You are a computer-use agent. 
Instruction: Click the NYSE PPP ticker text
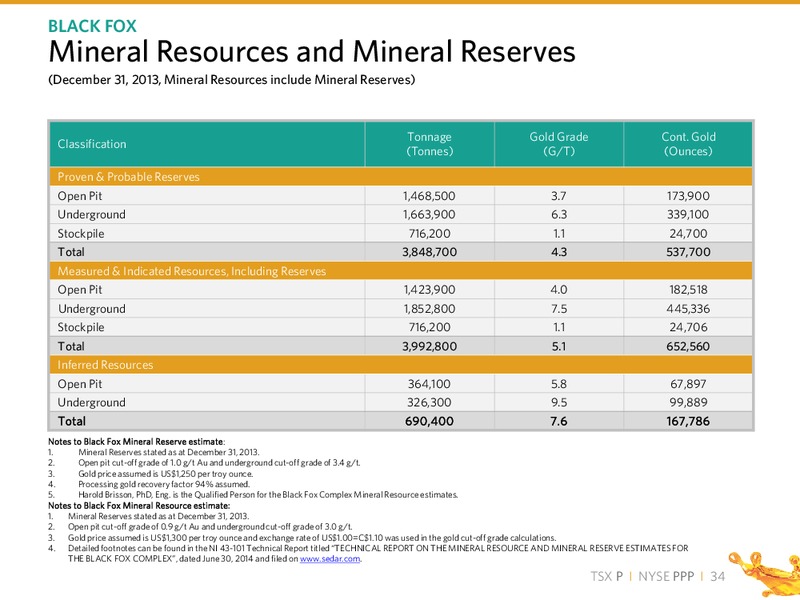click(666, 577)
